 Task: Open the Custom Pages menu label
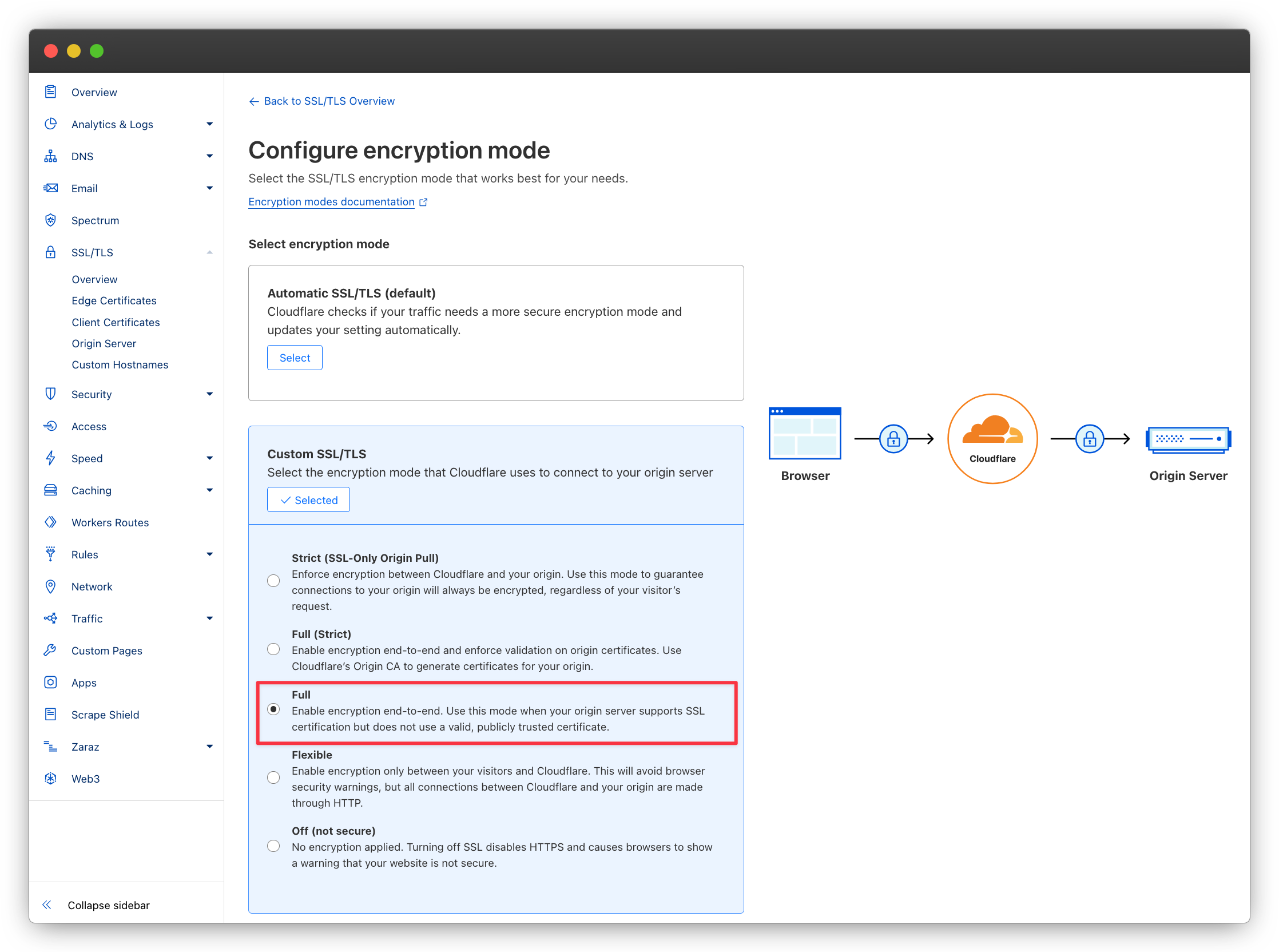[106, 650]
